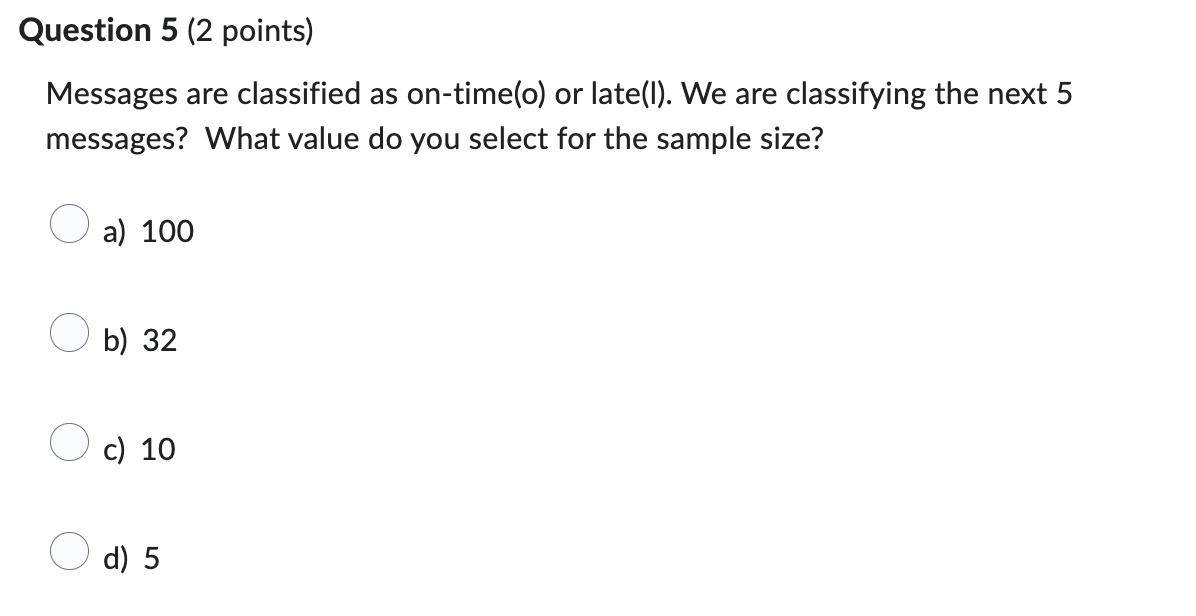Click the radio button next to 10

[x=69, y=444]
